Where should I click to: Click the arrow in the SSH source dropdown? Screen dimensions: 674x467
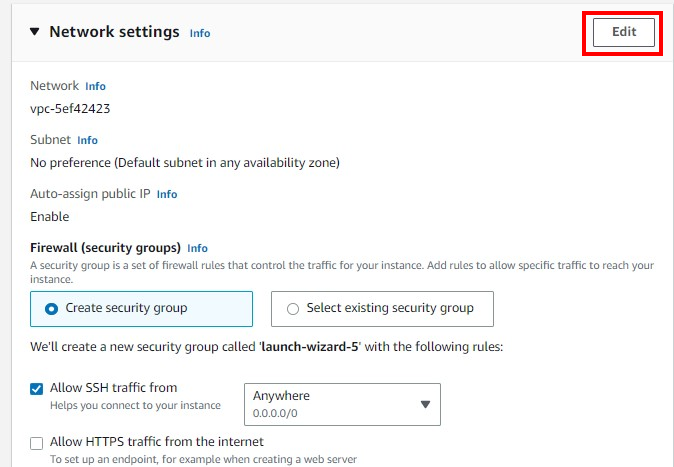pos(425,404)
